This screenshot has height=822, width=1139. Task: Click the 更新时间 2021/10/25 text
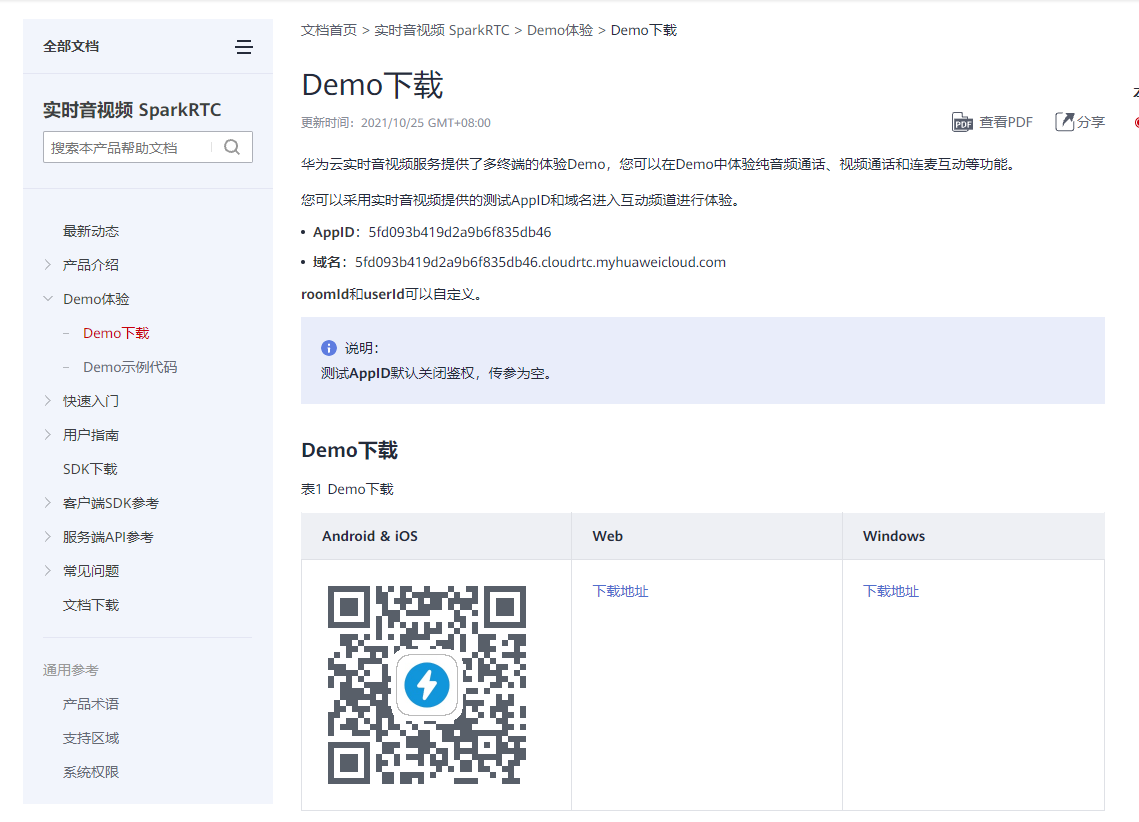[x=396, y=123]
